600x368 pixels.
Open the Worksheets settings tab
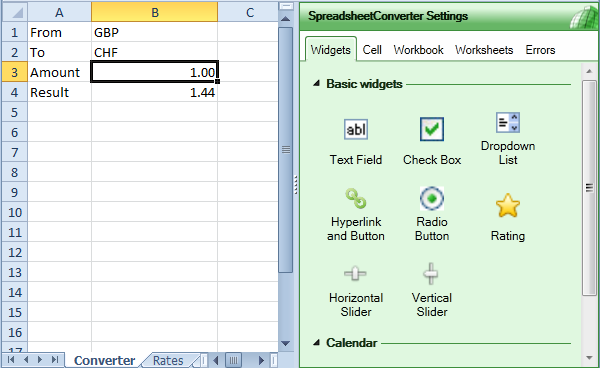(484, 50)
